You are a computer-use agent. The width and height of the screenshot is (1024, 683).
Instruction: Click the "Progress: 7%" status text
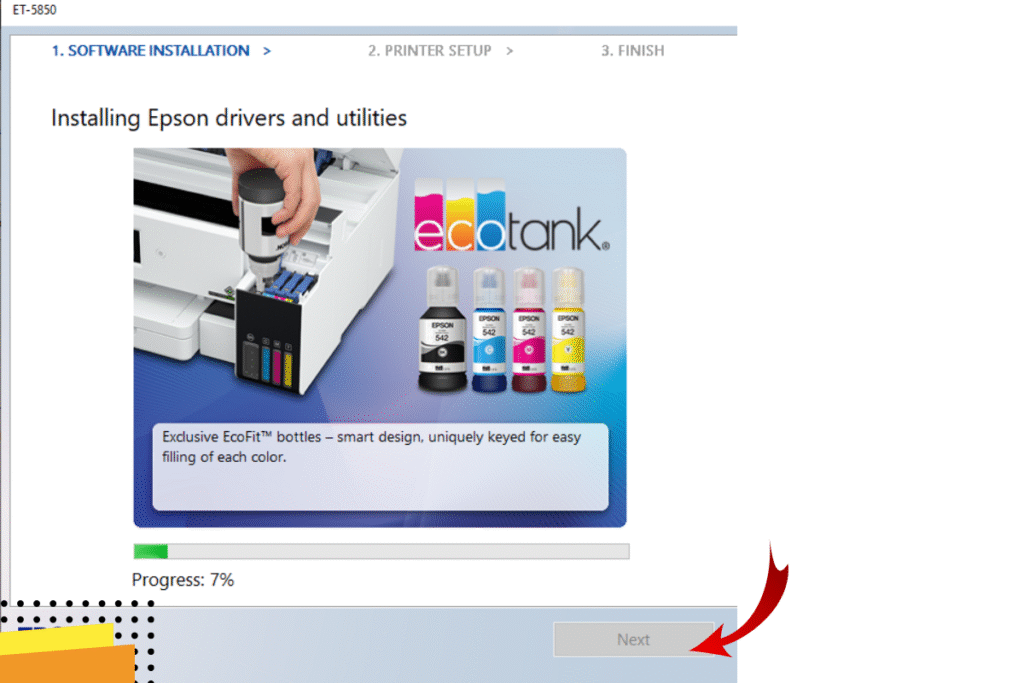click(x=183, y=580)
